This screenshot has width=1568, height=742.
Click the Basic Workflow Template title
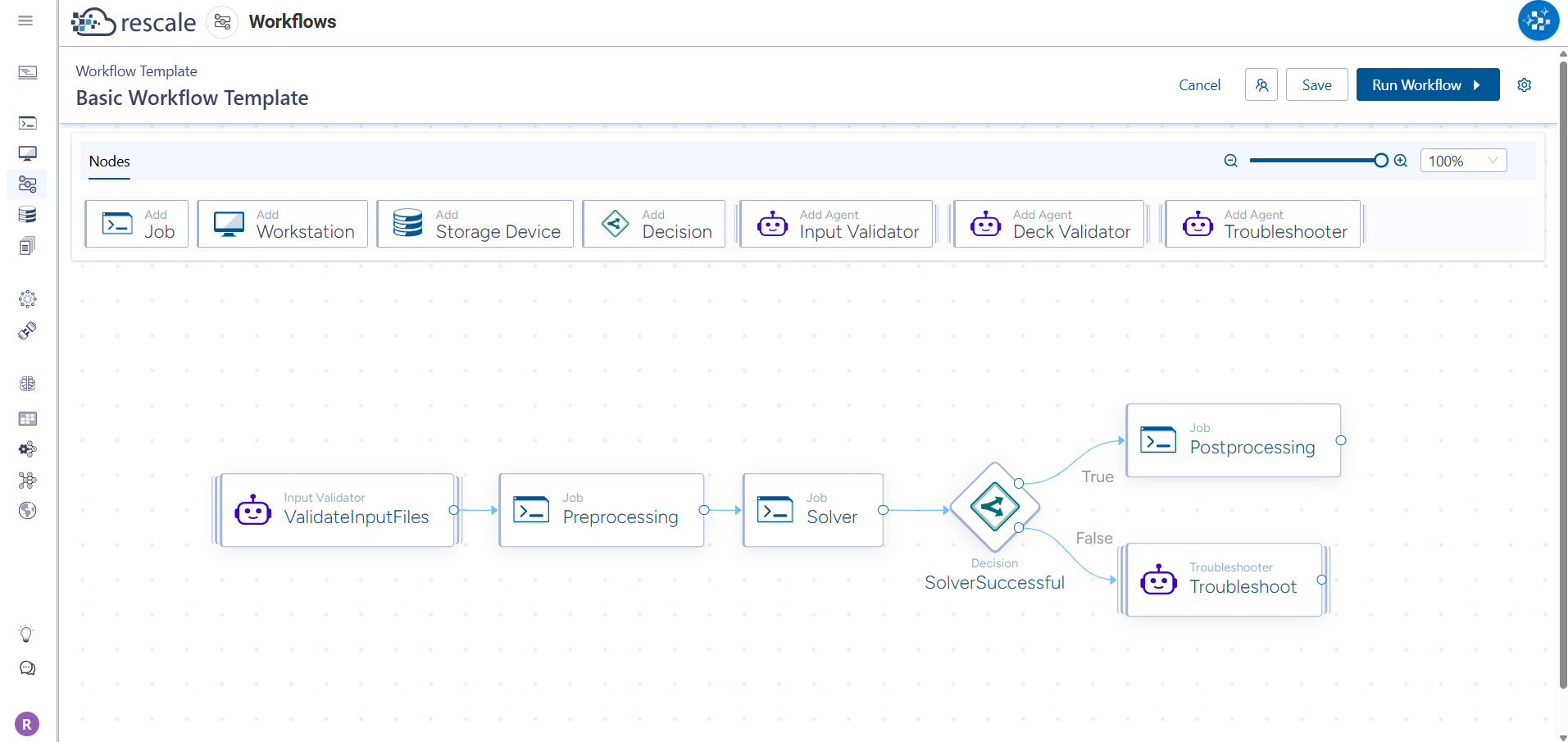click(193, 98)
